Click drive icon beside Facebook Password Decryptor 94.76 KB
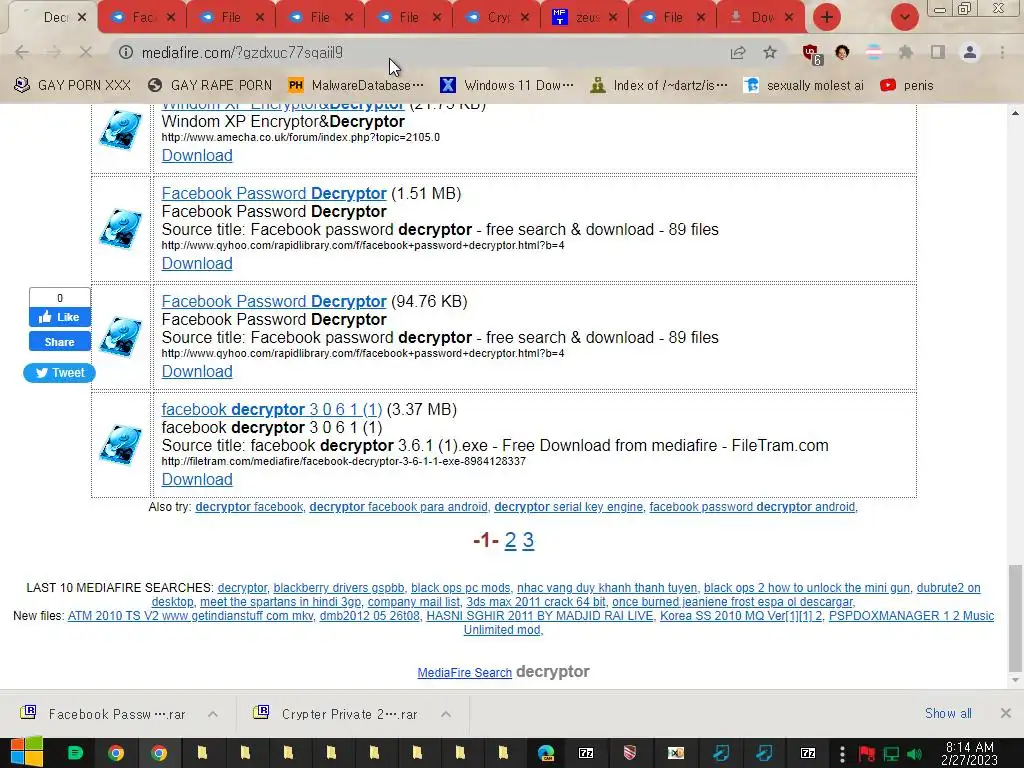The height and width of the screenshot is (768, 1024). [x=121, y=337]
